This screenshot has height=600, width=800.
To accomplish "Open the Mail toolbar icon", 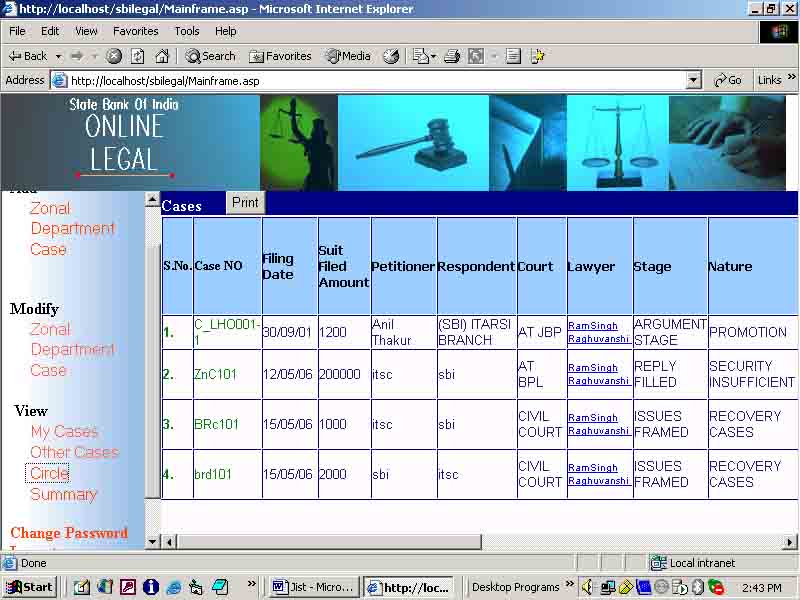I will [x=421, y=56].
